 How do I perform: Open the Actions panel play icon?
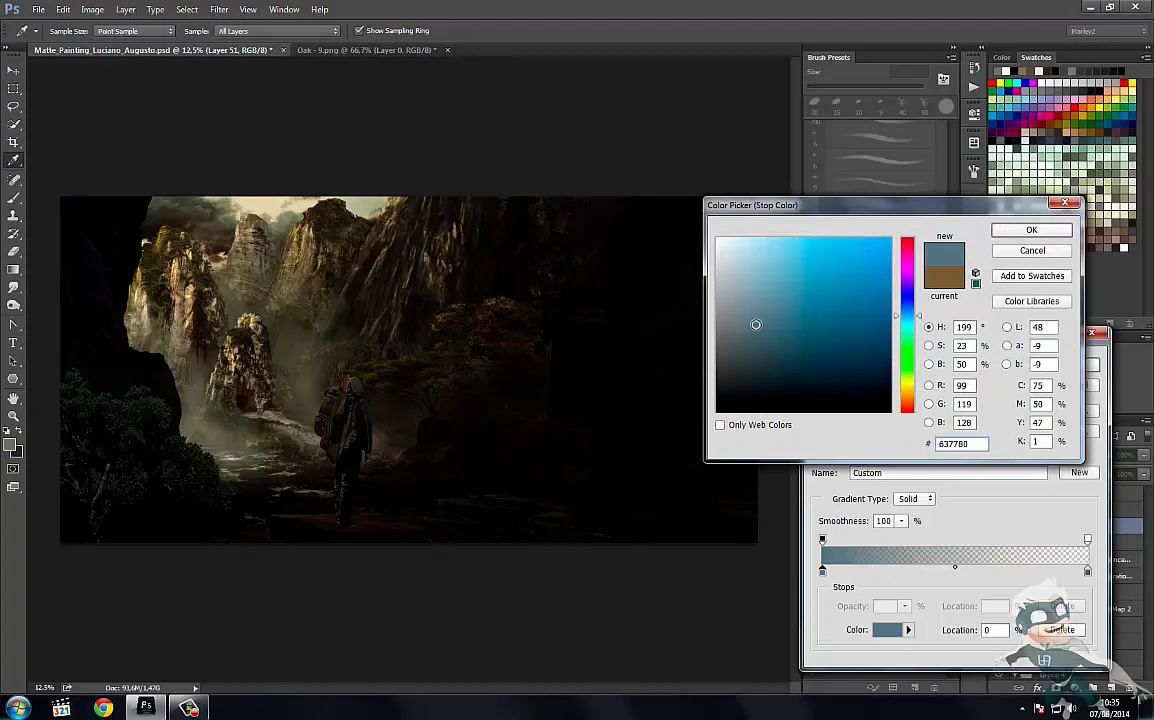[974, 87]
